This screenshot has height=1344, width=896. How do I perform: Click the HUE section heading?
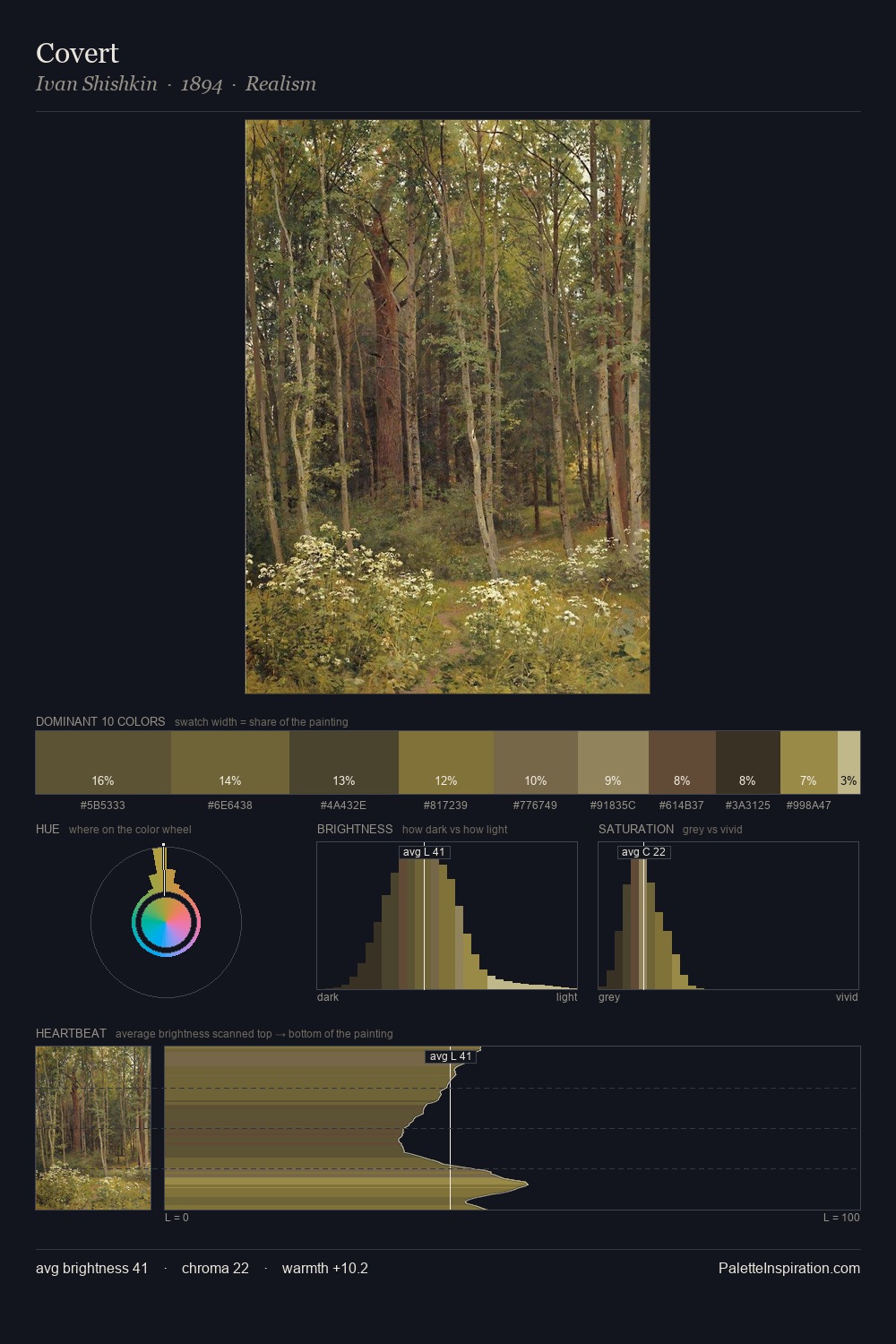(47, 829)
